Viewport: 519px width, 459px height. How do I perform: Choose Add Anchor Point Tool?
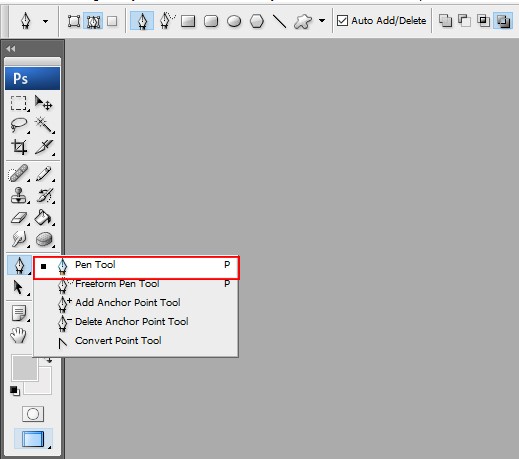136,303
